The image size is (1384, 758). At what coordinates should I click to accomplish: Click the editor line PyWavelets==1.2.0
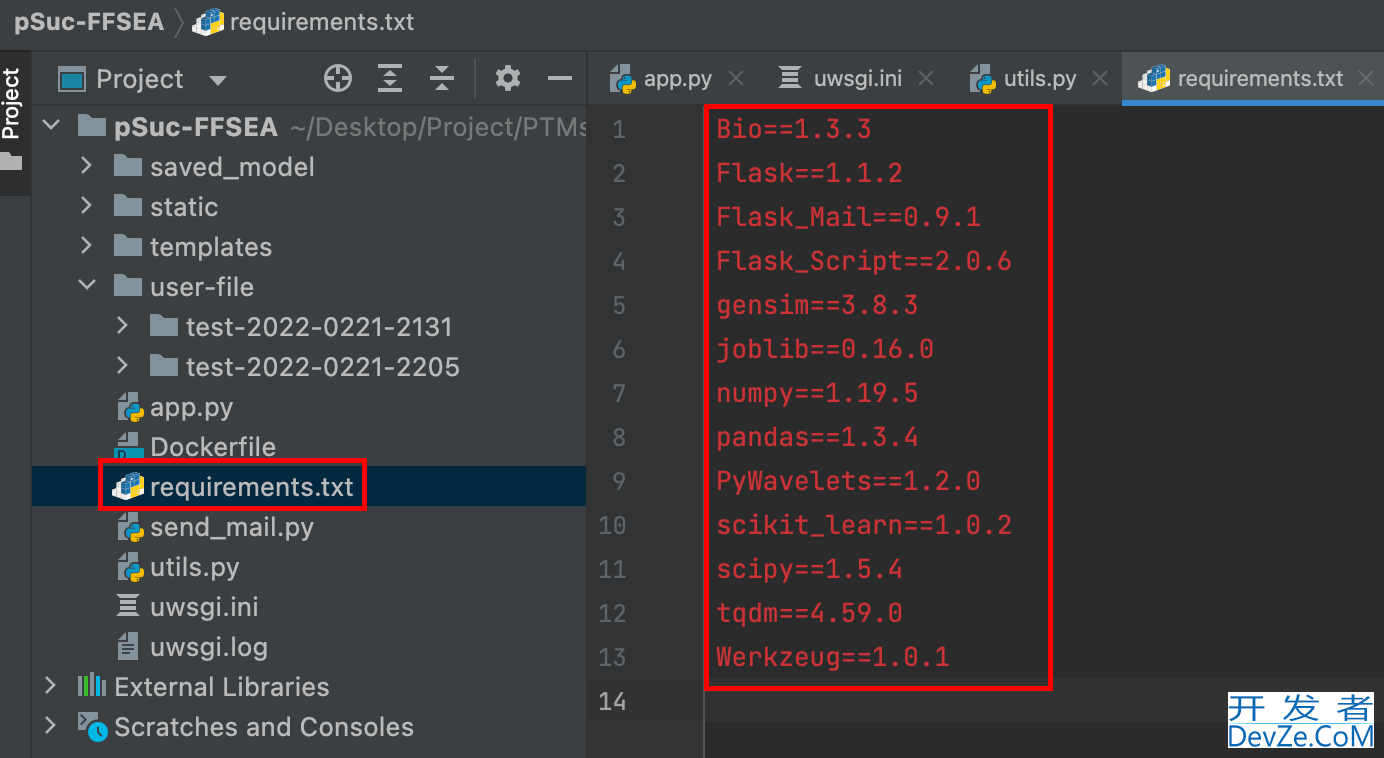point(848,480)
